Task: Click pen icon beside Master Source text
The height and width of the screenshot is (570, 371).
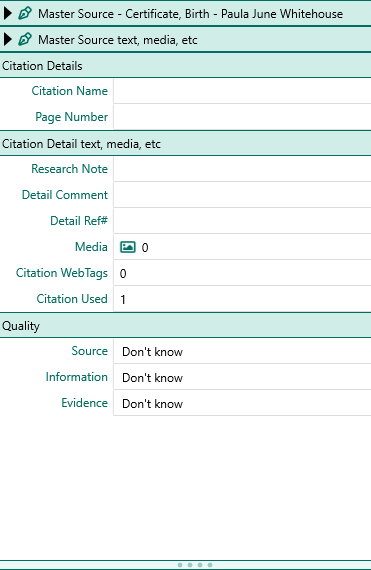Action: 25,39
